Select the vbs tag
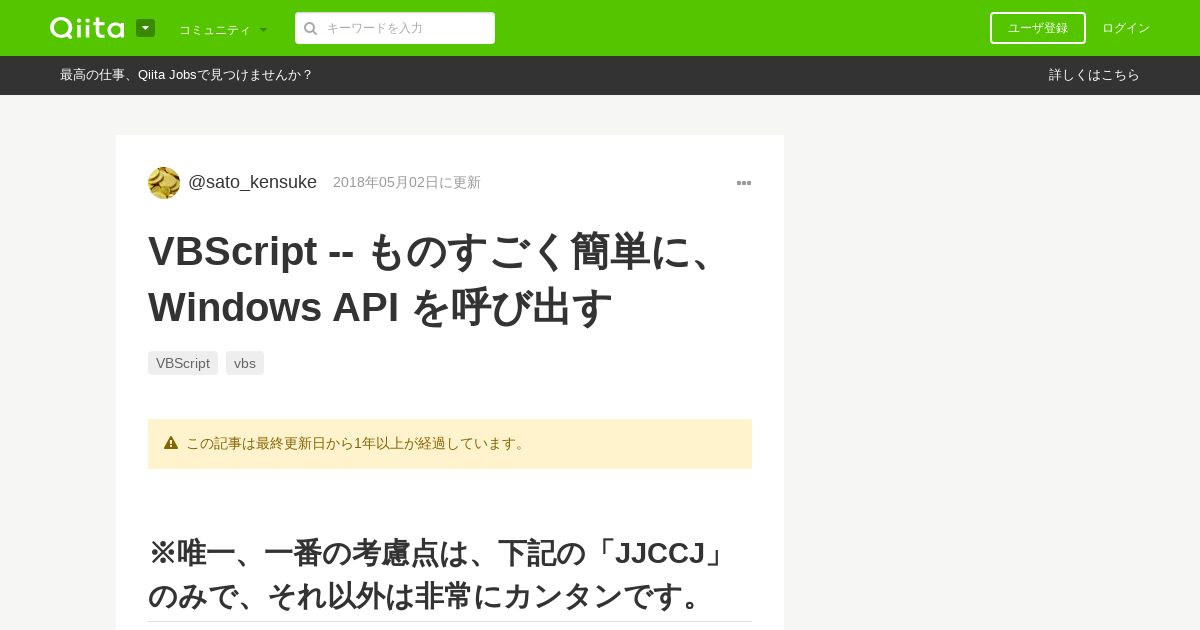The height and width of the screenshot is (630, 1200). click(245, 363)
